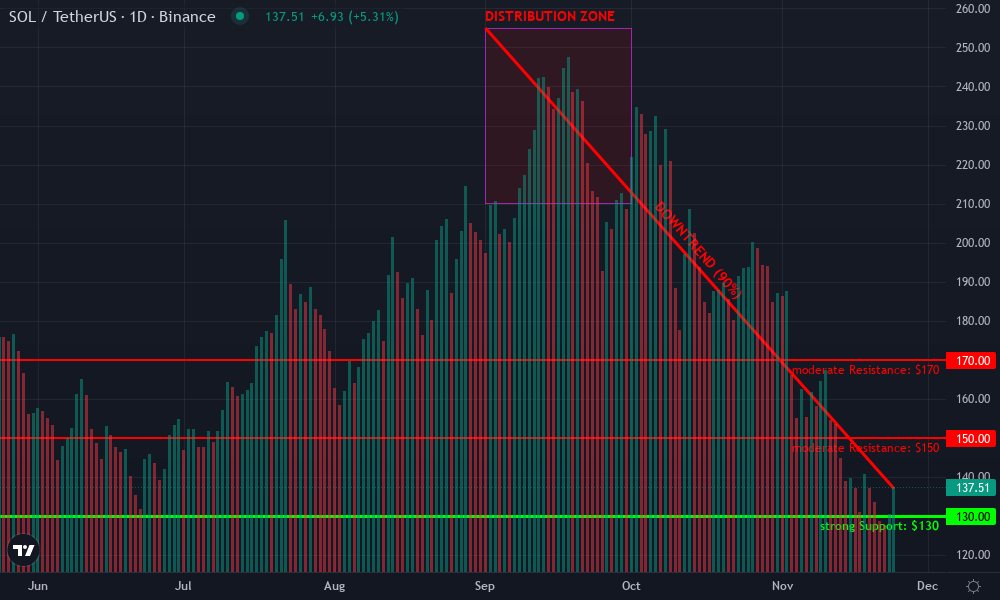
Task: Click the strong Support: $130 annotation
Action: [x=878, y=525]
